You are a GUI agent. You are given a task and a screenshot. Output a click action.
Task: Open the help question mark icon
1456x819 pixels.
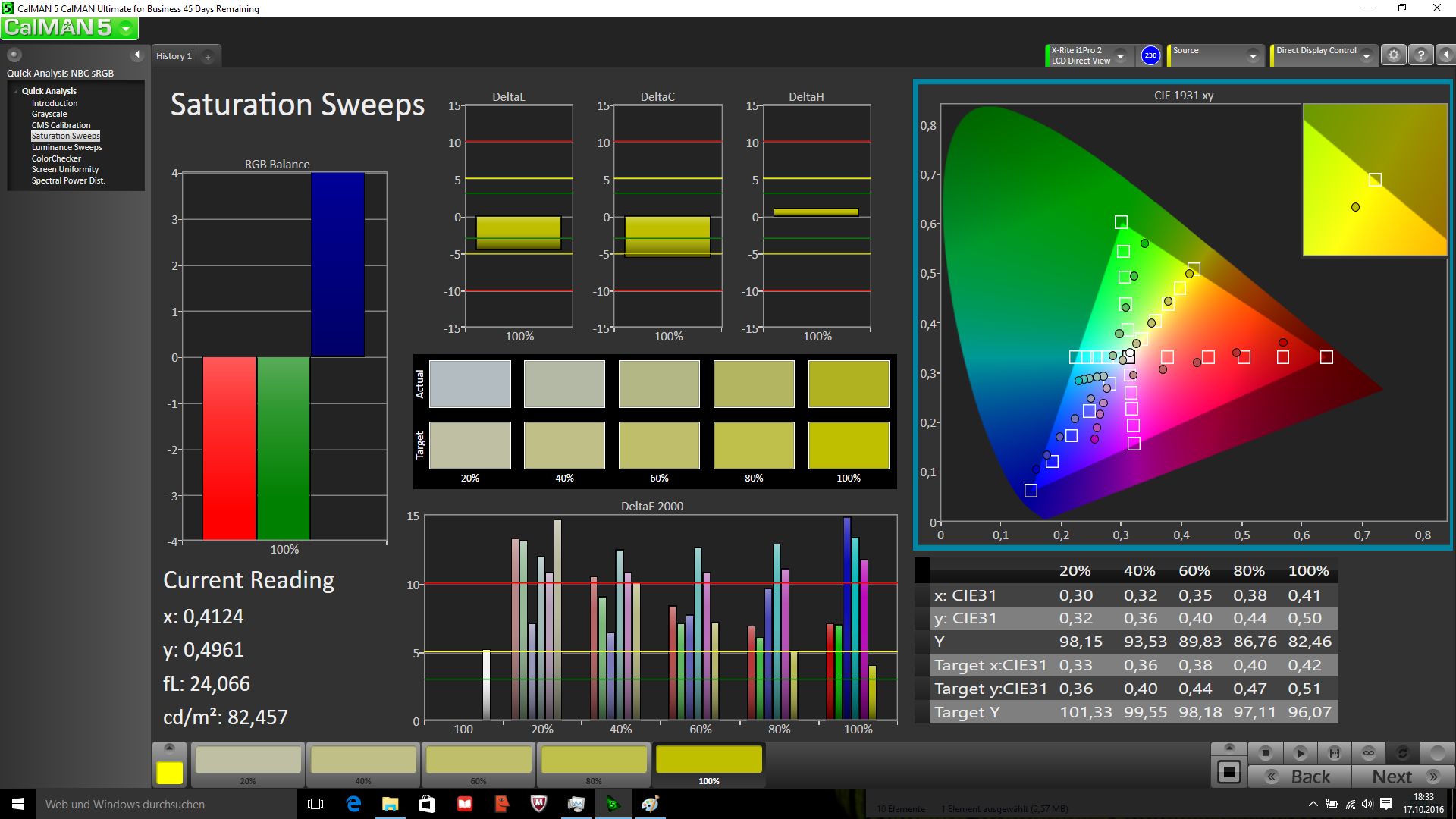pyautogui.click(x=1420, y=55)
